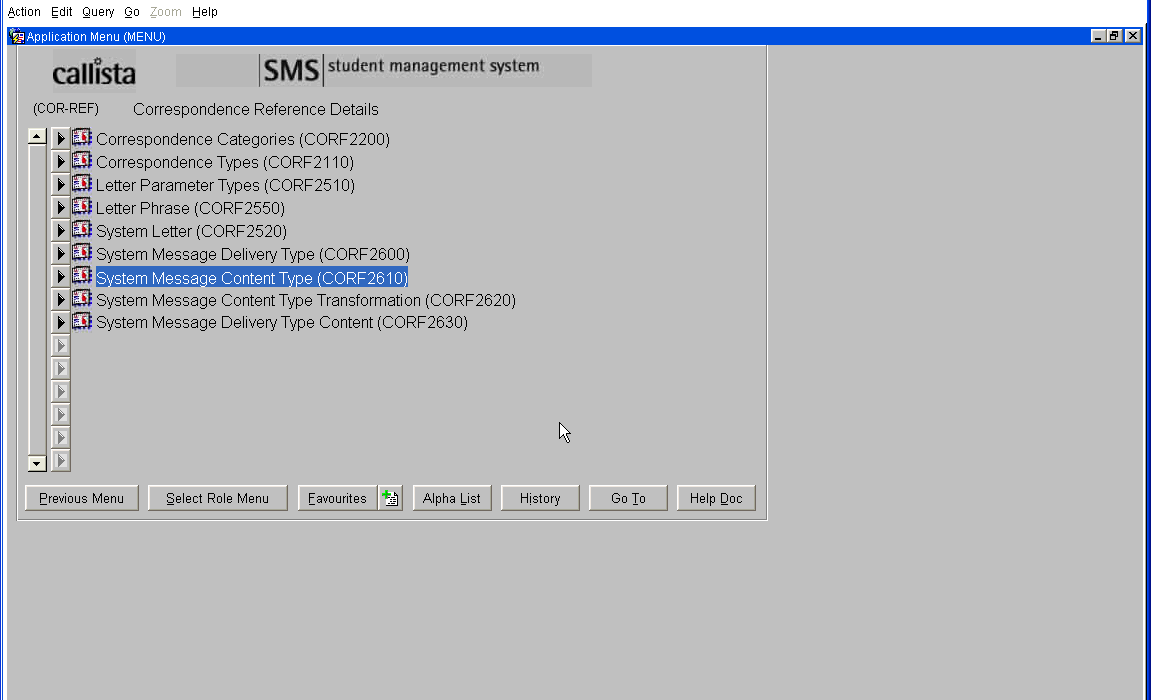Click the Letter Phrase (CORF2550) form icon
This screenshot has height=700, width=1151.
pyautogui.click(x=82, y=207)
